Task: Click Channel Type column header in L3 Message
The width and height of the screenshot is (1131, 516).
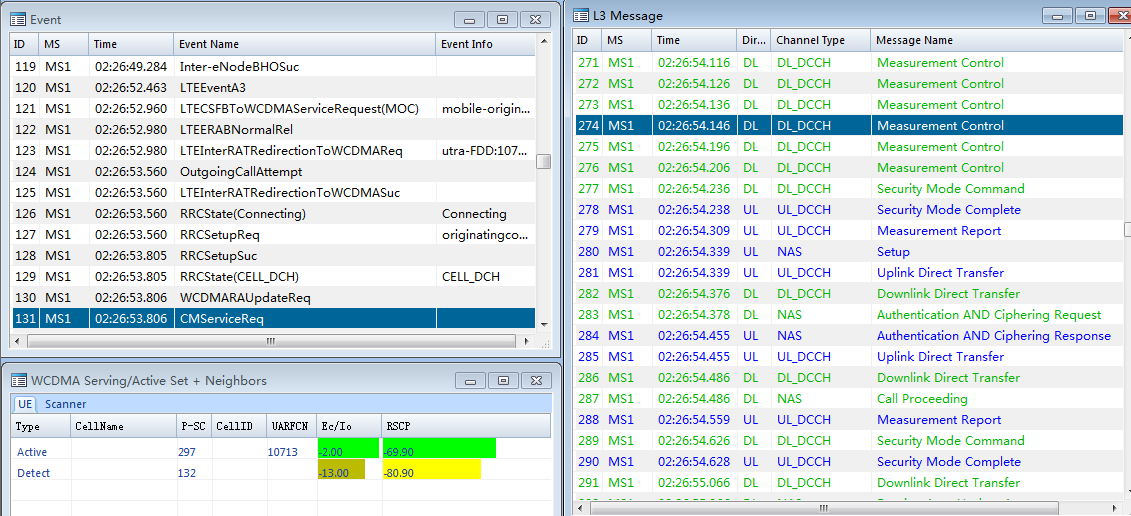Action: click(x=820, y=40)
